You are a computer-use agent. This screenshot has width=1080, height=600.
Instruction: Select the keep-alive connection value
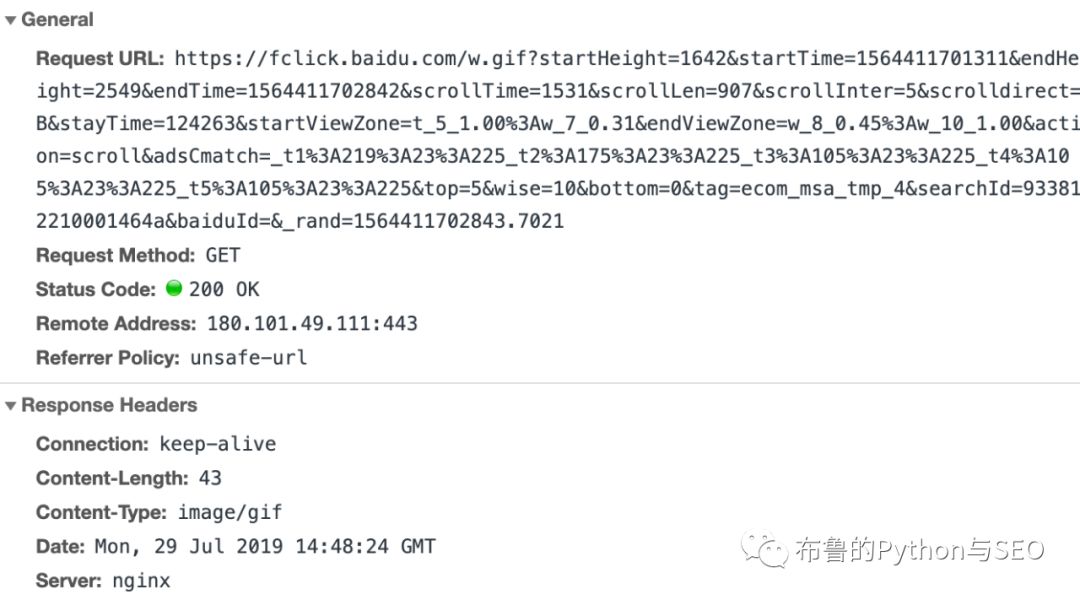click(x=218, y=444)
